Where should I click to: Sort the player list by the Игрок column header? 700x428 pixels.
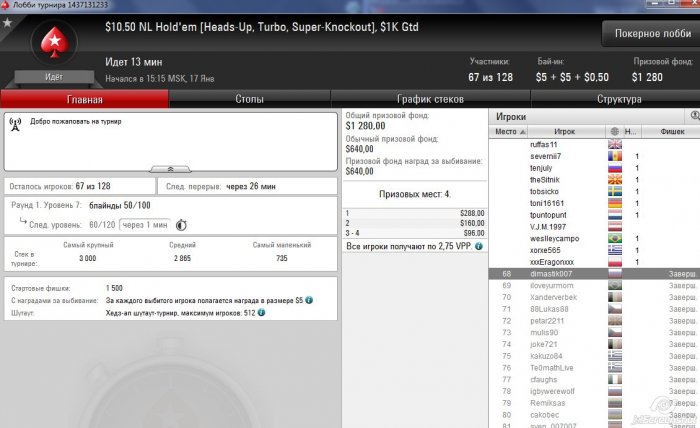tap(567, 131)
